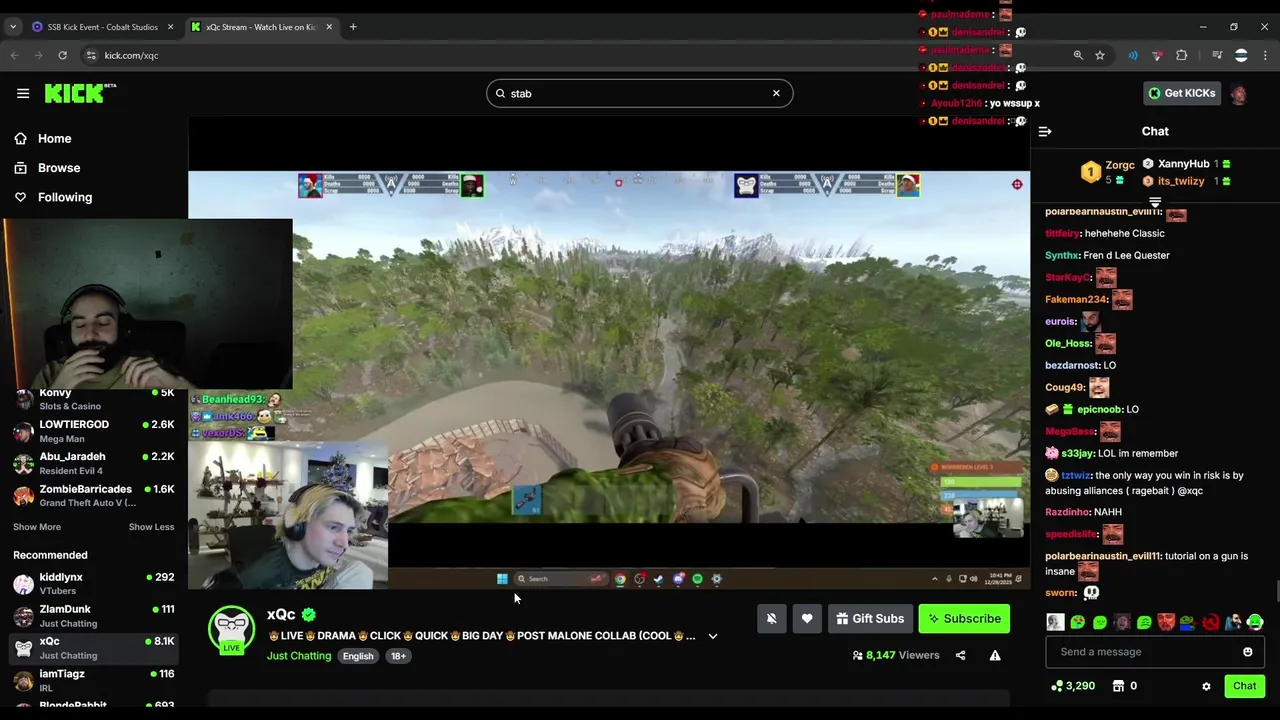Open Chrome three-dot menu
This screenshot has height=720, width=1280.
pos(1264,56)
